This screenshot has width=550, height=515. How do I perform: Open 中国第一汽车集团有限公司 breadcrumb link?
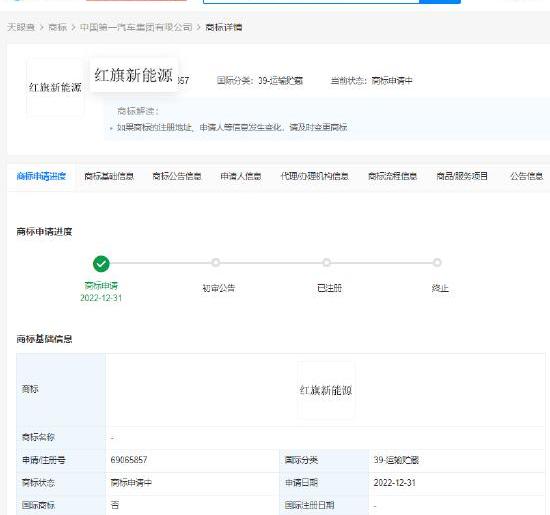coord(136,27)
